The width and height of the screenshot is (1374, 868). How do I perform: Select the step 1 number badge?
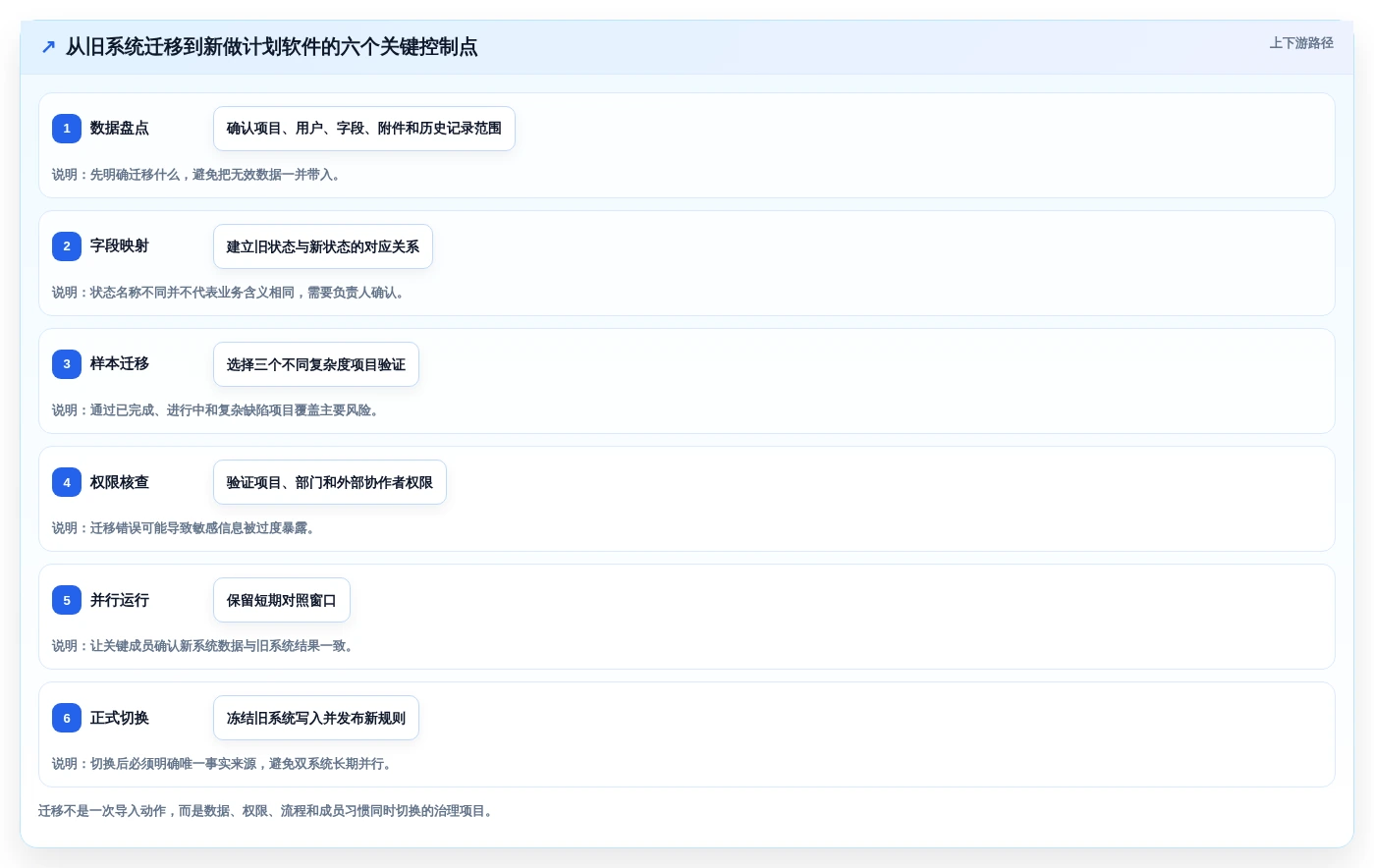[67, 129]
